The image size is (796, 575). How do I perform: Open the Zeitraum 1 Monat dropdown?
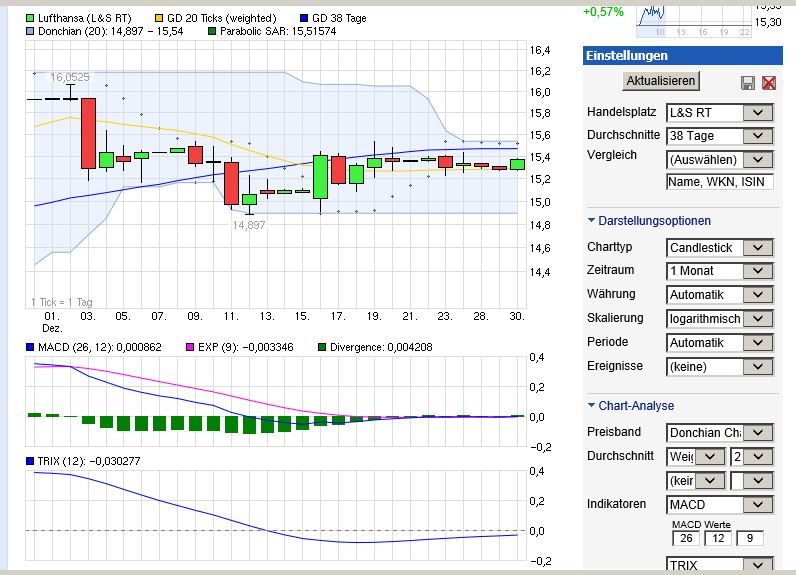tap(719, 270)
